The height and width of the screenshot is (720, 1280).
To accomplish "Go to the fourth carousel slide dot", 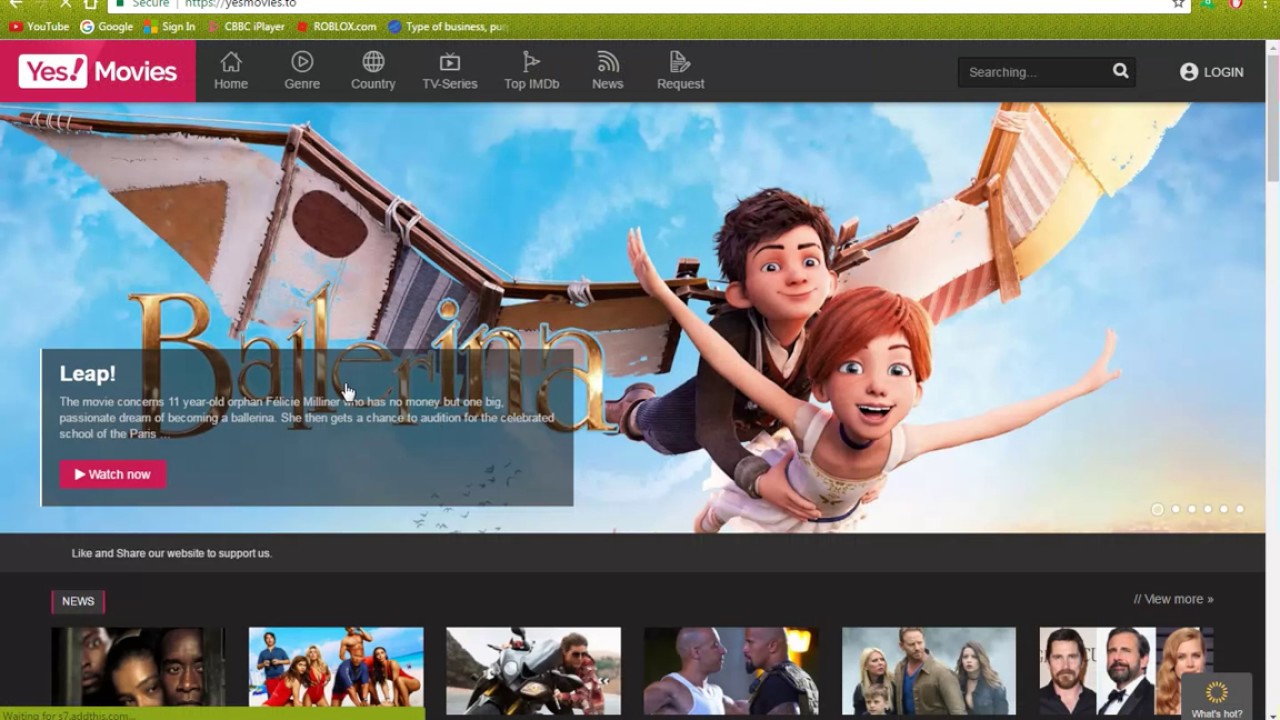I will click(1208, 509).
